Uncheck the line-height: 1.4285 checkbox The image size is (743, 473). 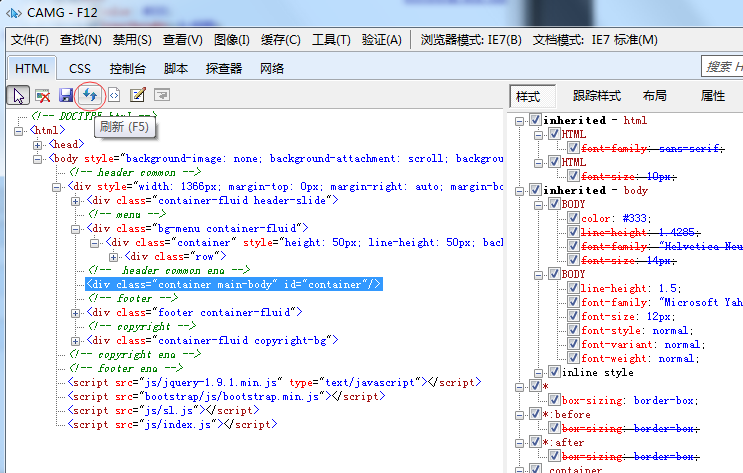point(573,232)
